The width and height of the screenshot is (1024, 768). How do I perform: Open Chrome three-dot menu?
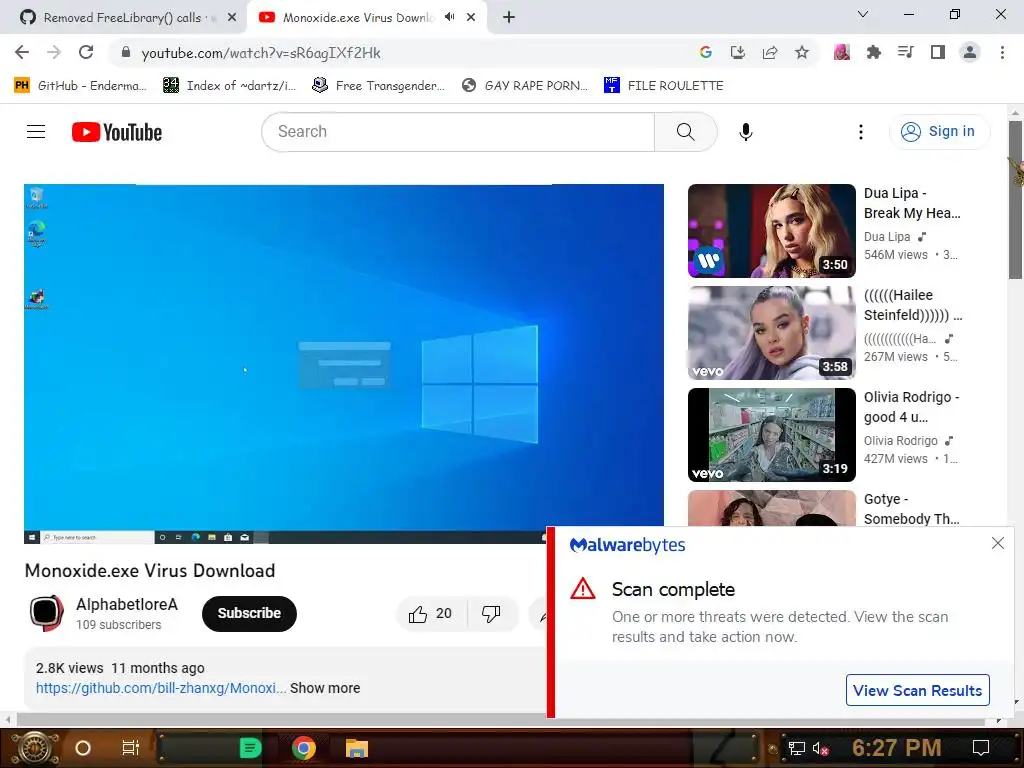[x=1002, y=53]
